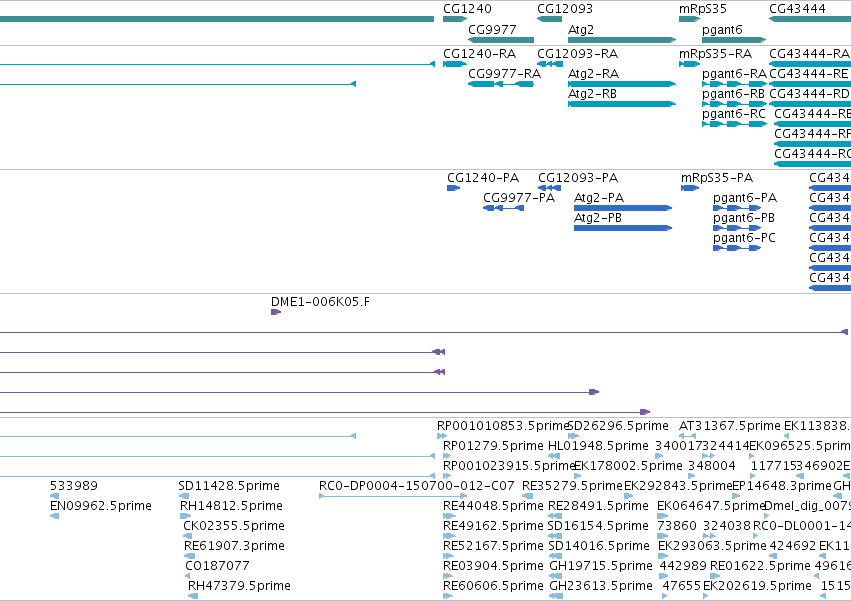Click the CG43444-RE transcript

tap(810, 84)
